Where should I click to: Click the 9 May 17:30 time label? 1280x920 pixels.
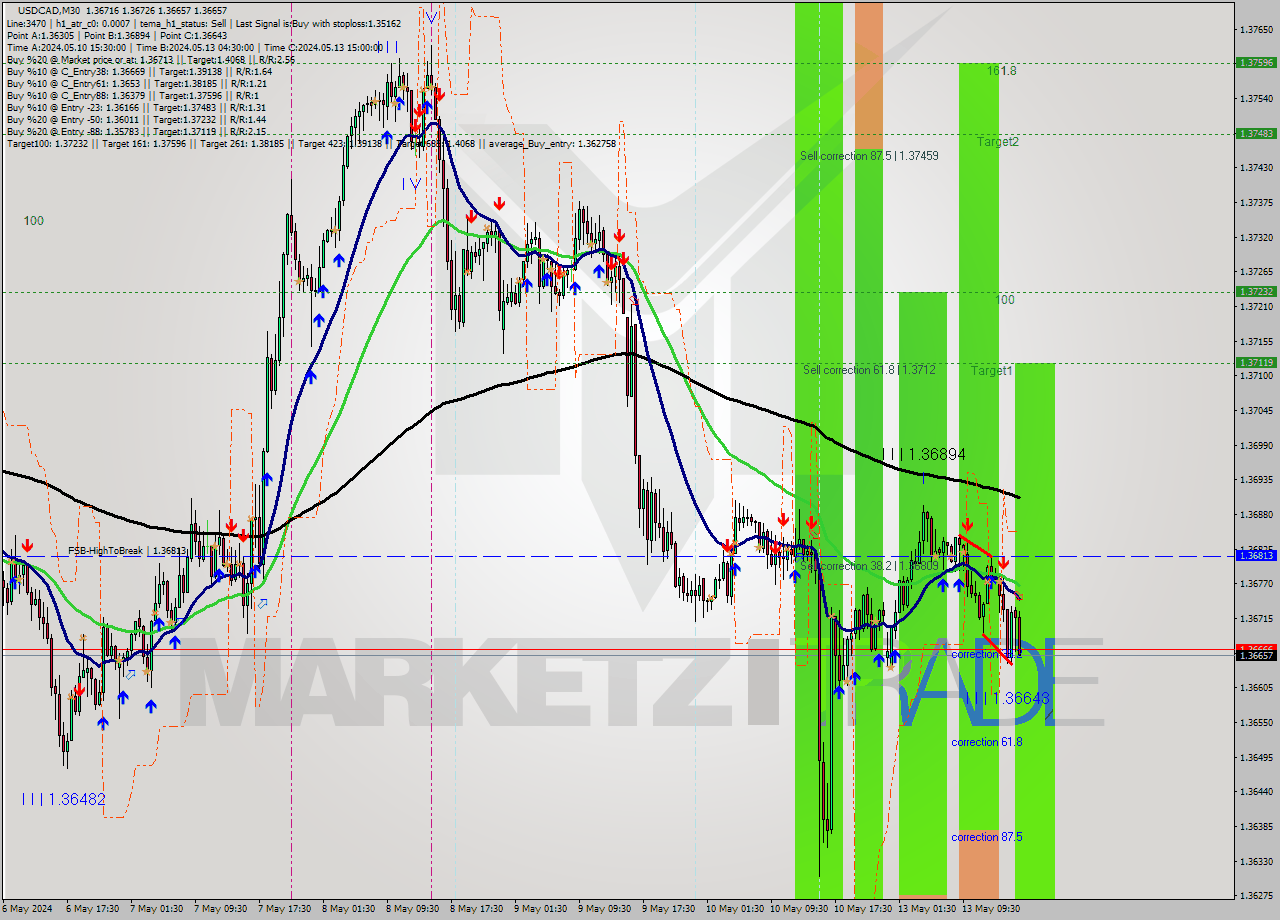click(669, 909)
